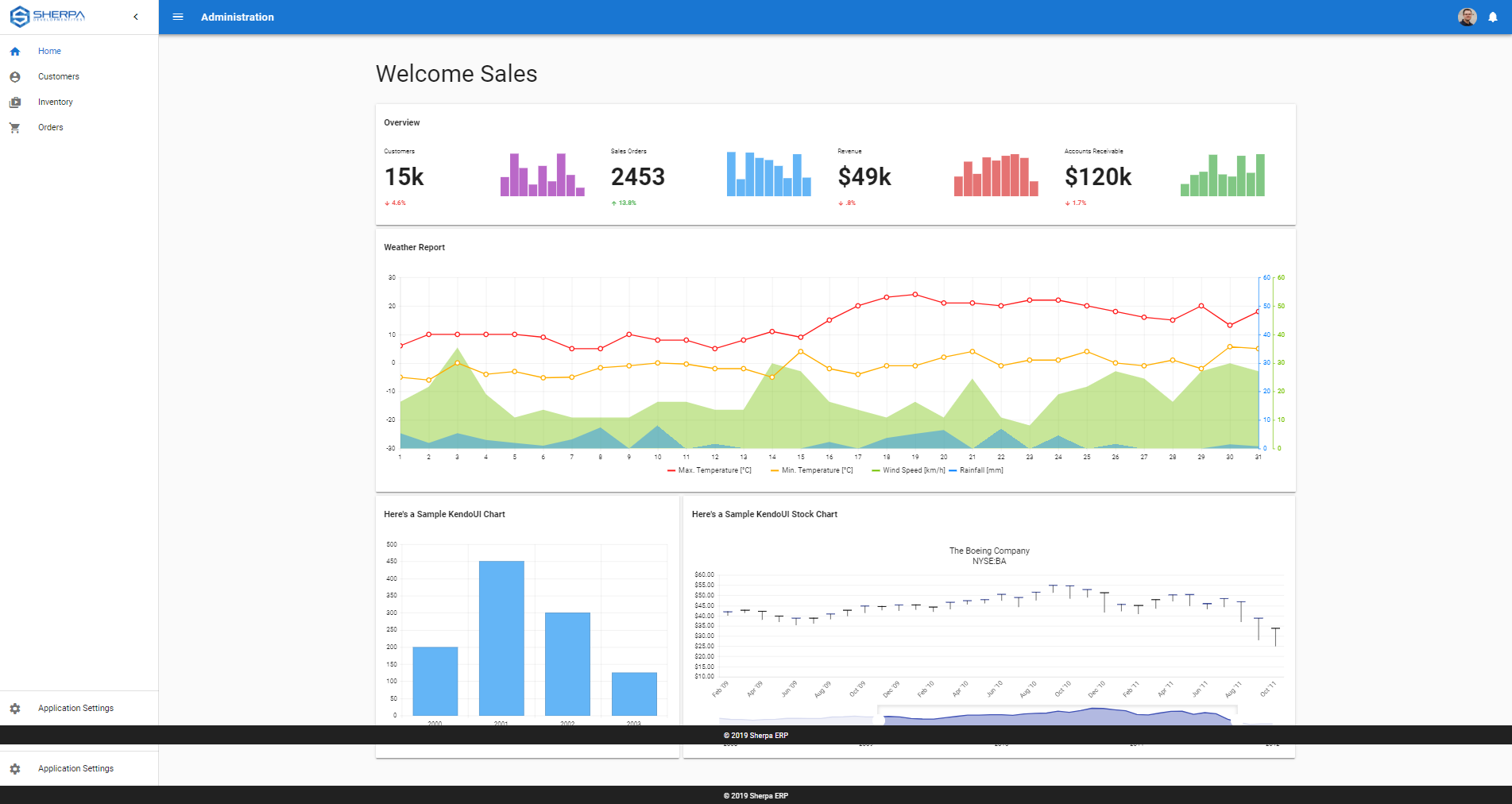Hide the Wind Speed series via its legend

pyautogui.click(x=903, y=470)
